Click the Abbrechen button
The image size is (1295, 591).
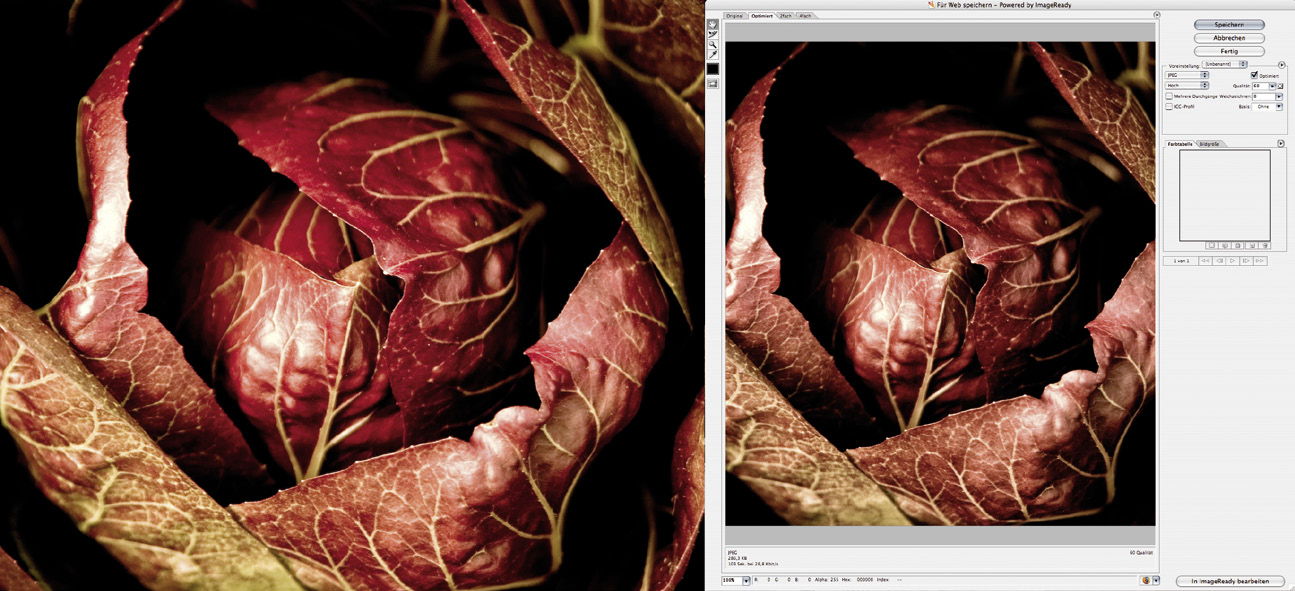tap(1229, 38)
